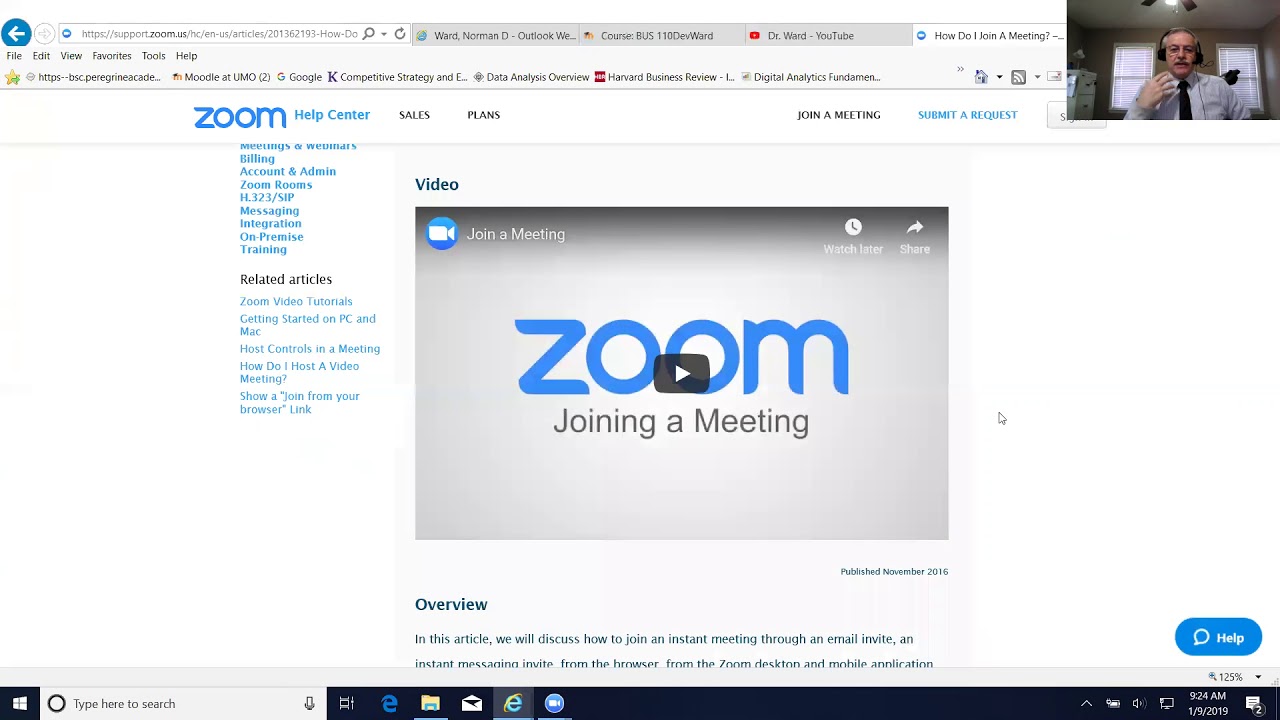The image size is (1280, 720).
Task: Open Digital Analytics Fundamentals bookmark
Action: [x=811, y=77]
